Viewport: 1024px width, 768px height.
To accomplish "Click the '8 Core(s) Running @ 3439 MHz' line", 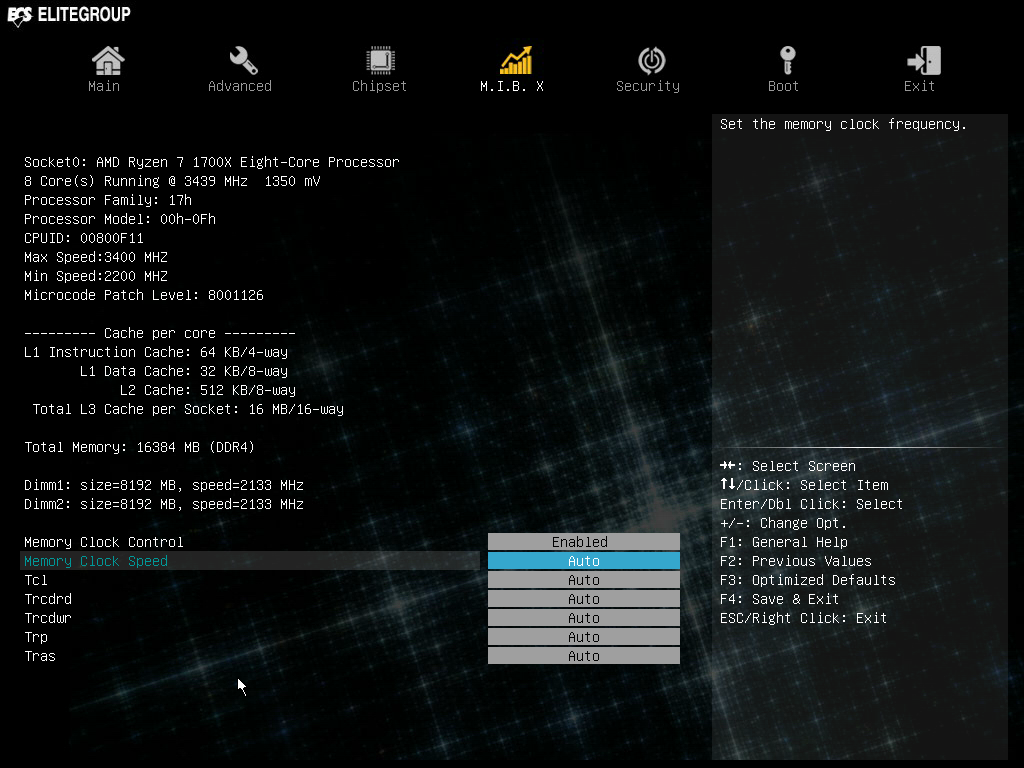I will point(172,181).
